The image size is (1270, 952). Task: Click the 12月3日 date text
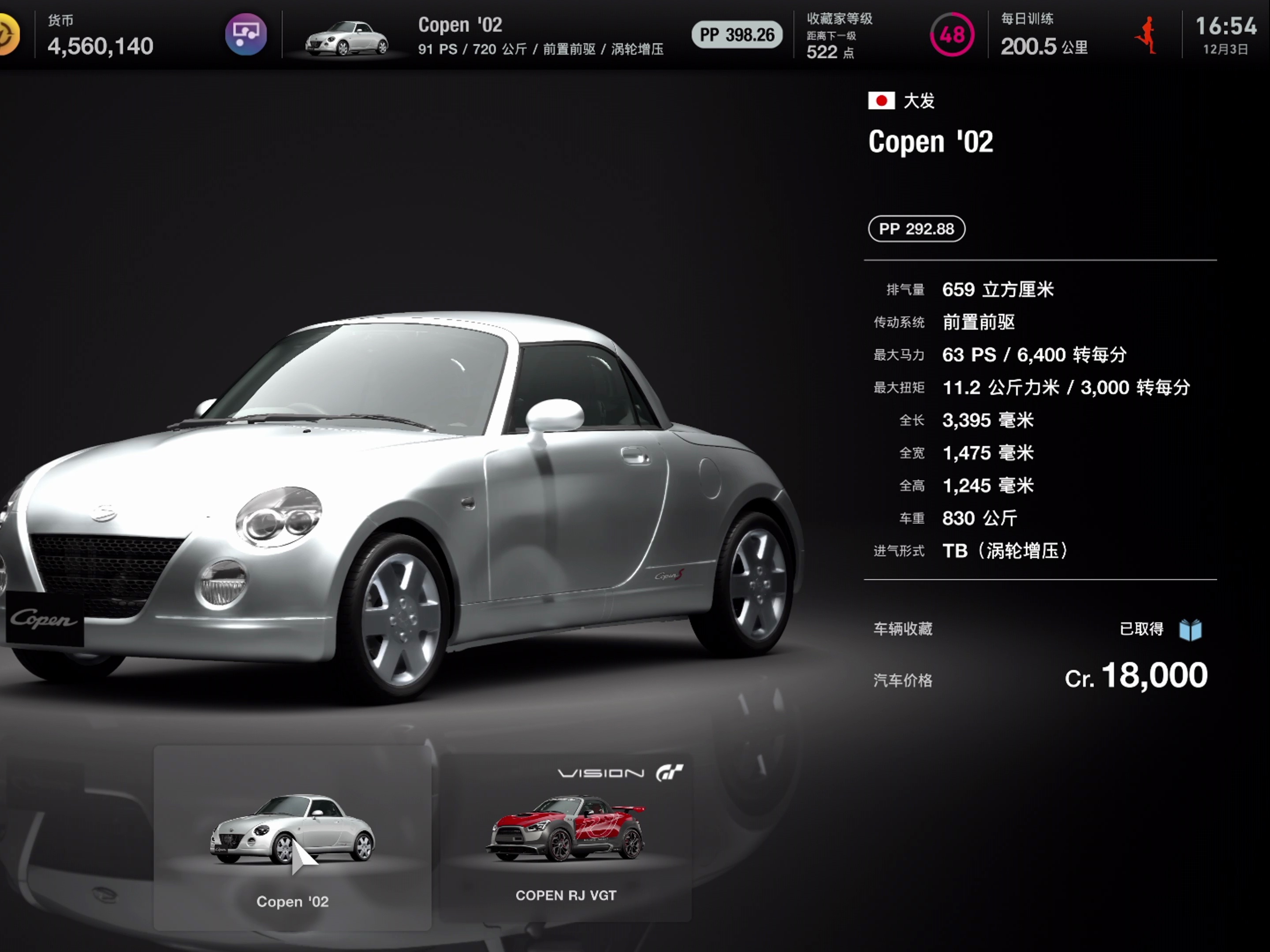click(1225, 49)
